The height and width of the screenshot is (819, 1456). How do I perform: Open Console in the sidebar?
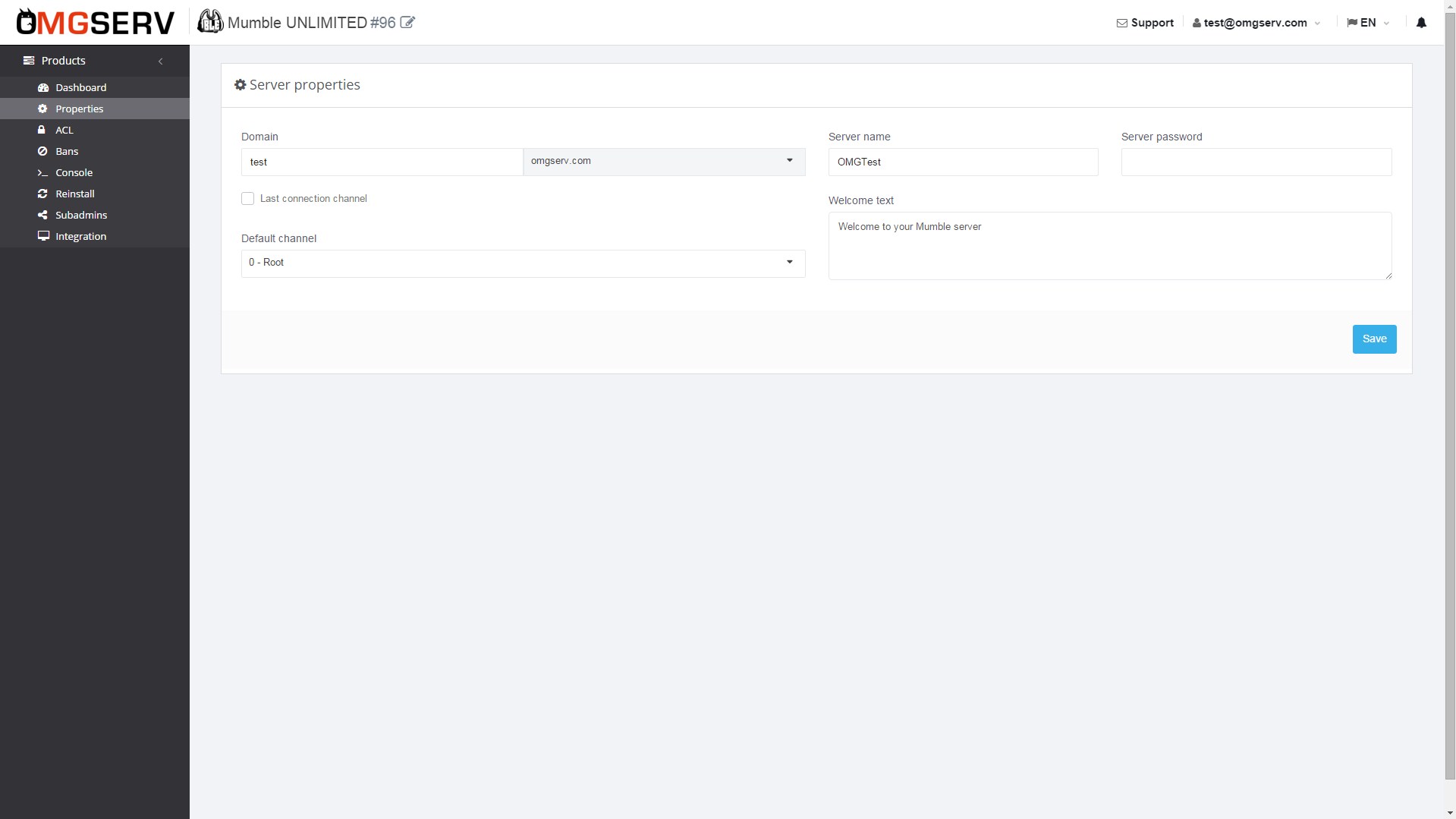coord(95,173)
